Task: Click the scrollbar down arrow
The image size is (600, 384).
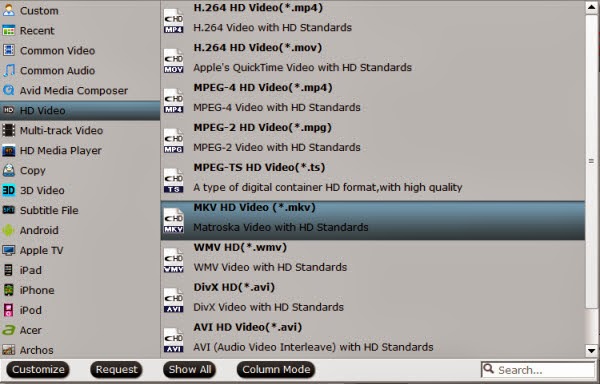Action: (x=591, y=350)
